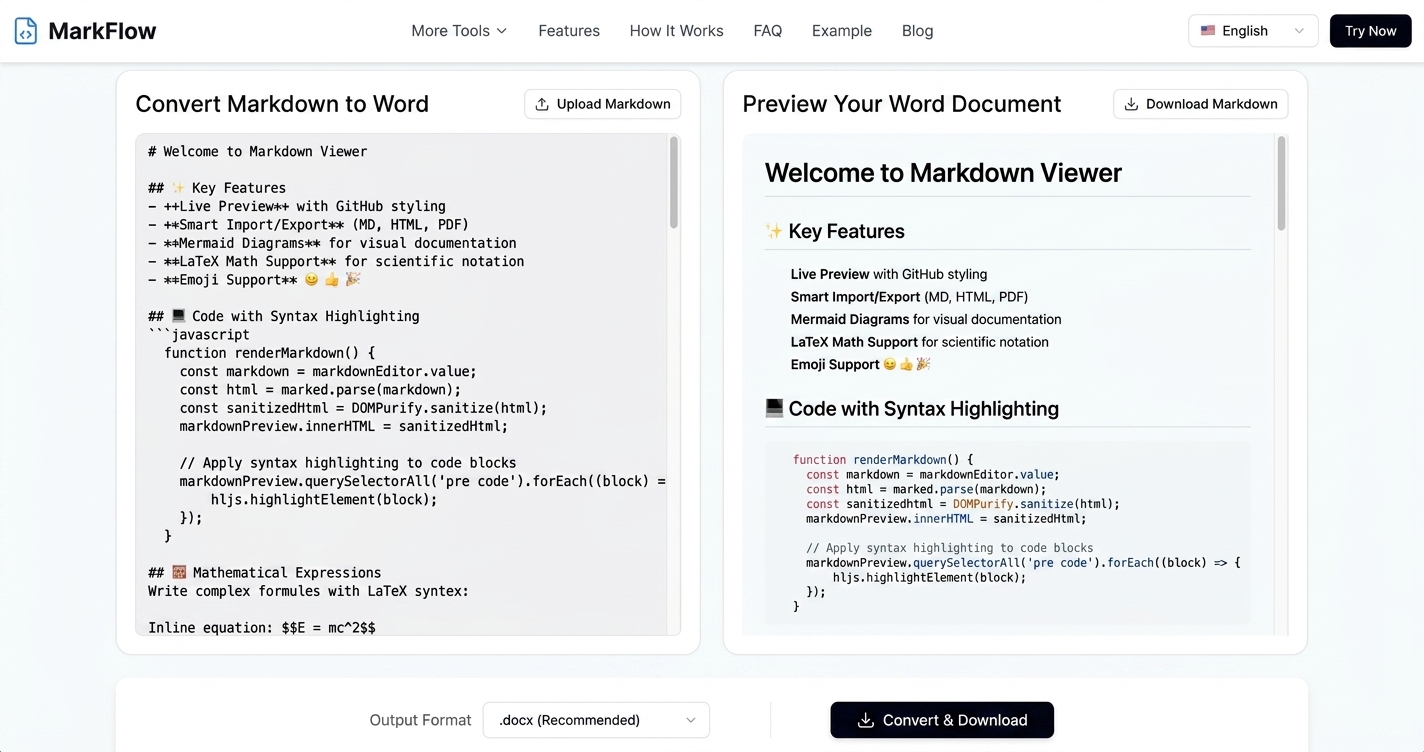The image size is (1424, 752).
Task: Click inside the markdown editor text area
Action: (x=402, y=384)
